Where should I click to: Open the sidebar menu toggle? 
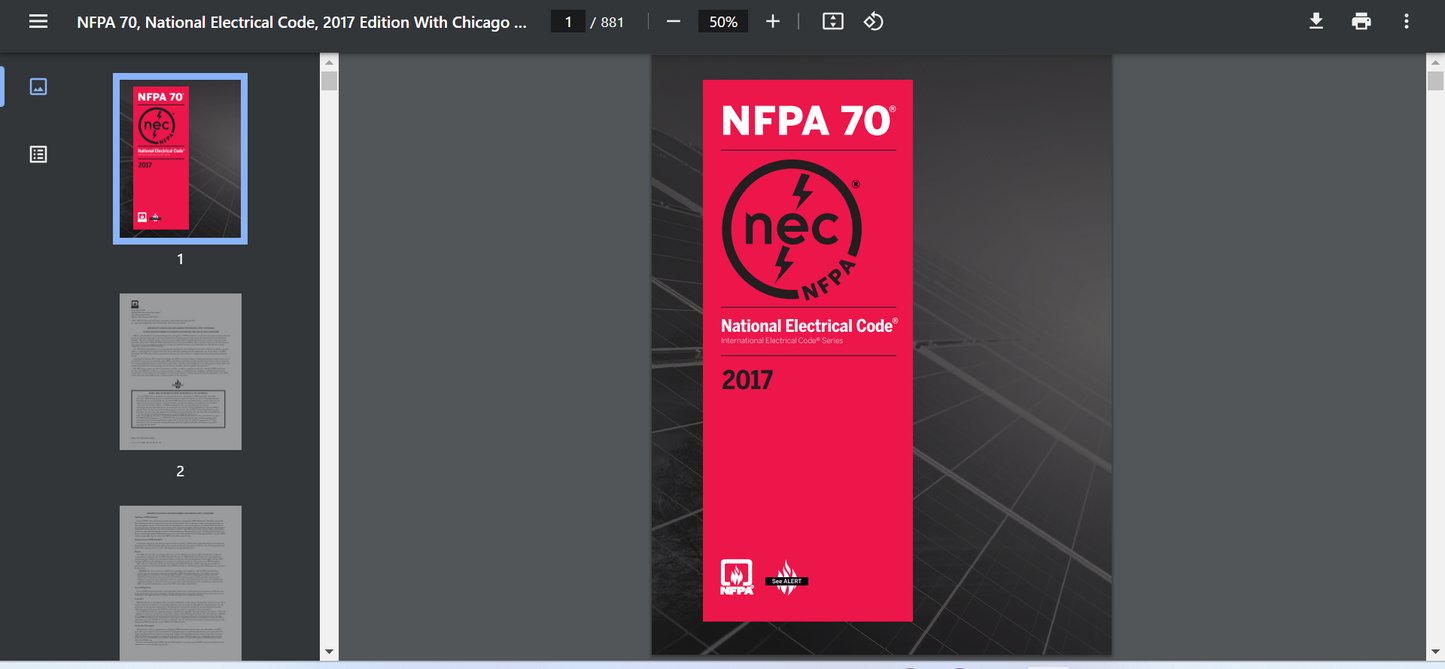tap(38, 20)
